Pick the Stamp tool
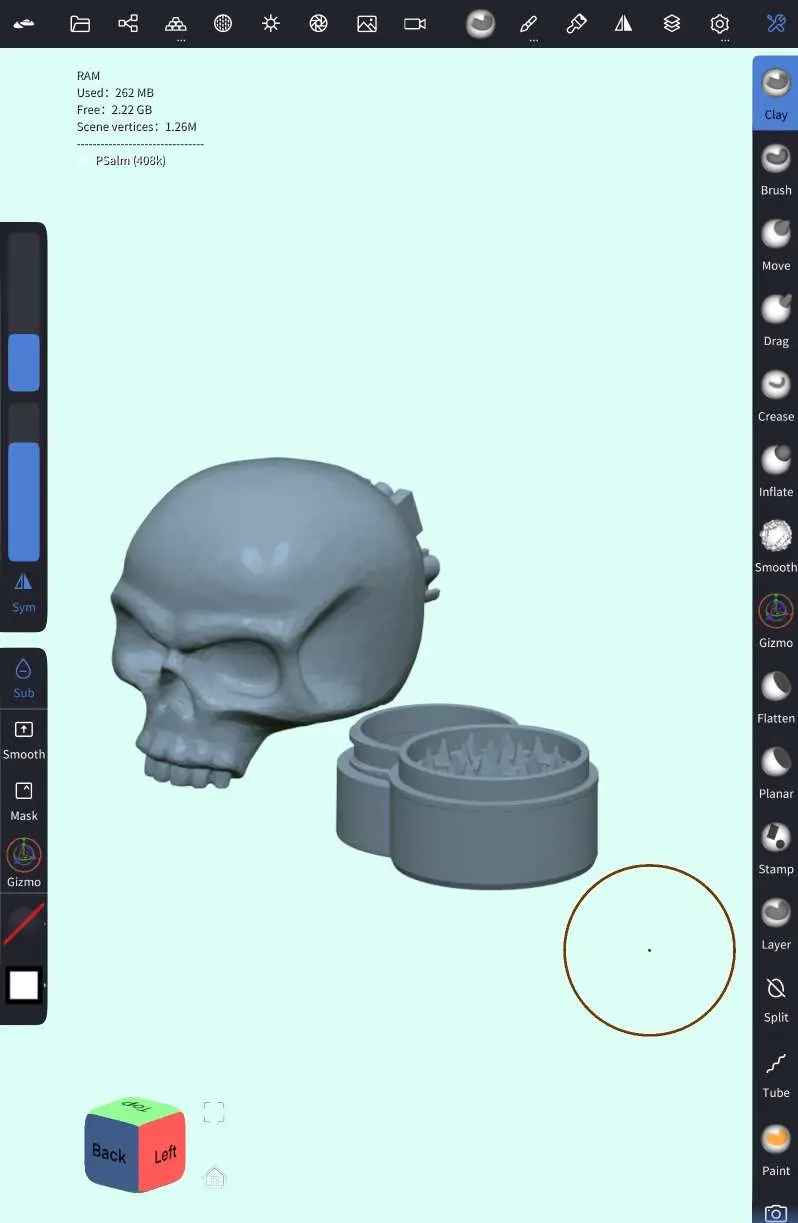 click(775, 846)
